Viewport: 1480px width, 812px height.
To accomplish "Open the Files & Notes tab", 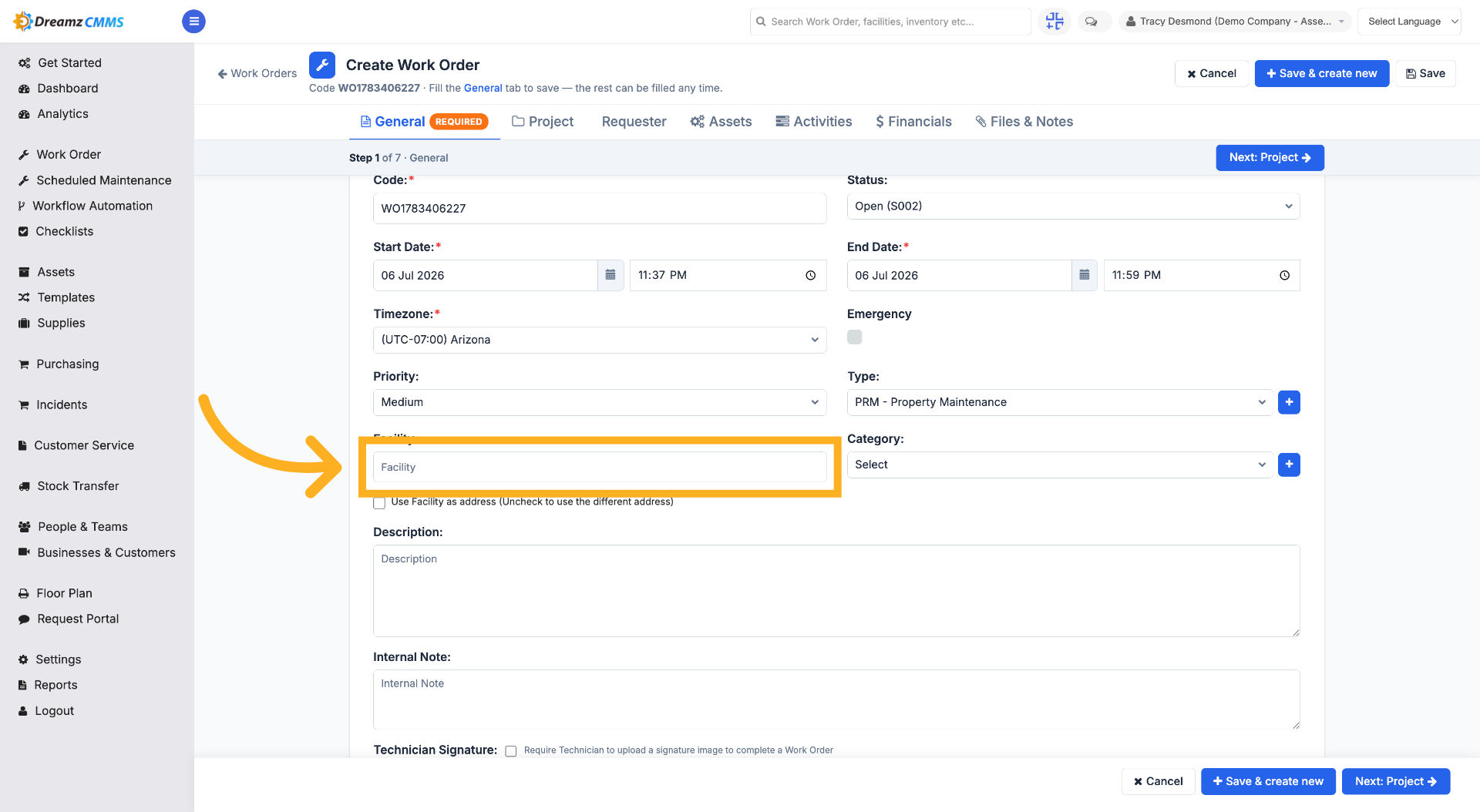I will (x=1024, y=122).
